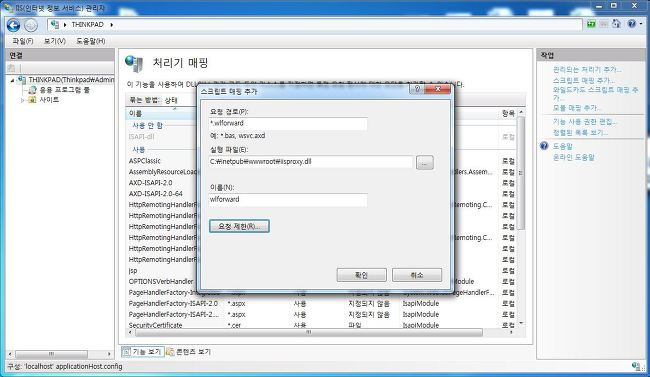Click the THINKPAD server node icon in tree
Screen dimensions: 650x377
(22, 80)
